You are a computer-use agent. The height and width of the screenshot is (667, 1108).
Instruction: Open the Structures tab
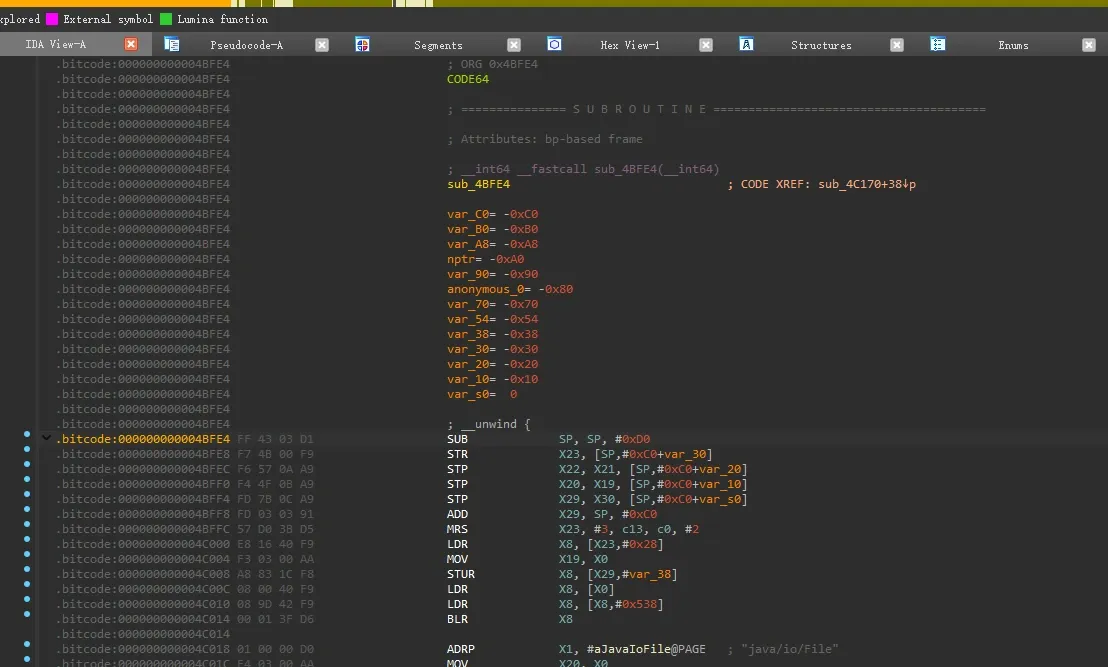[x=821, y=45]
